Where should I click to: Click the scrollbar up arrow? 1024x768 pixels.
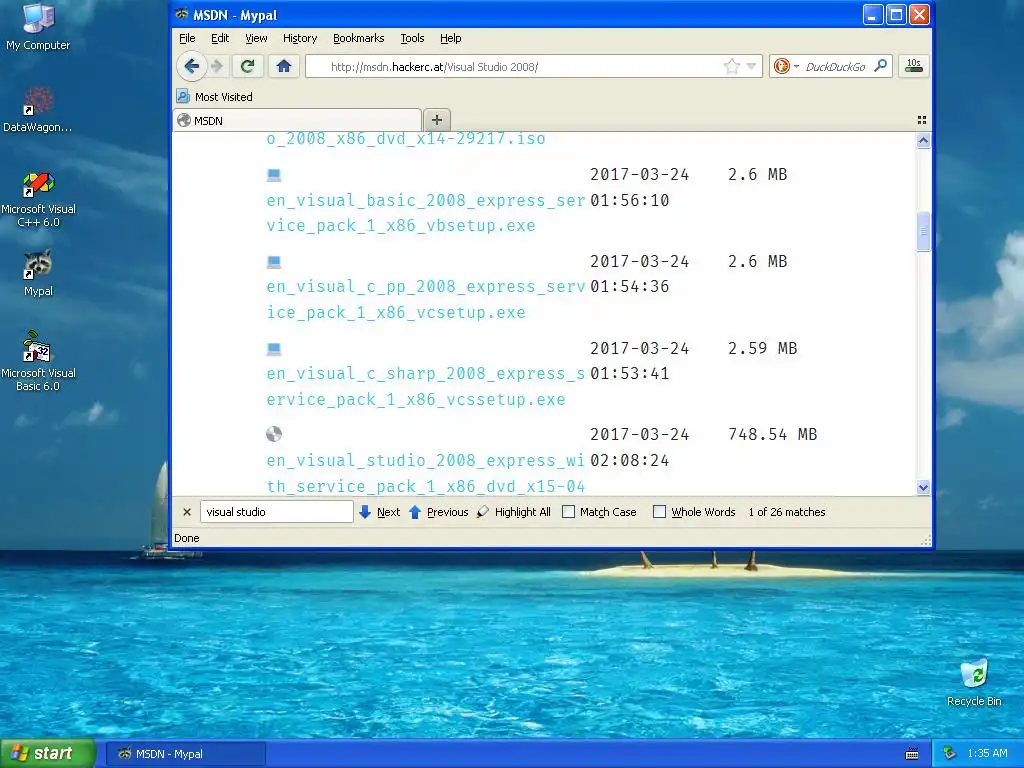tap(923, 140)
